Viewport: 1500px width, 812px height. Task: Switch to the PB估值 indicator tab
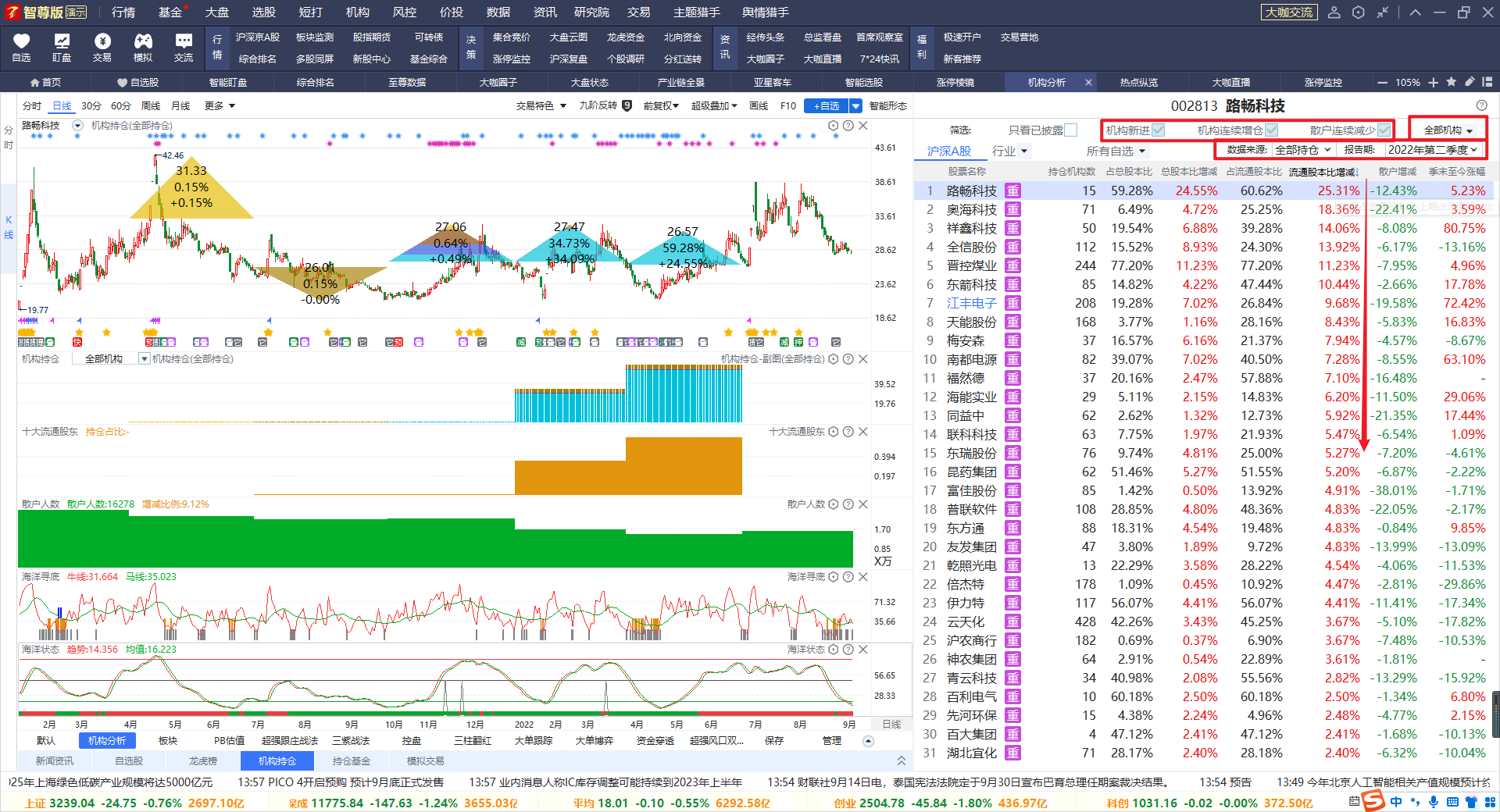(229, 741)
